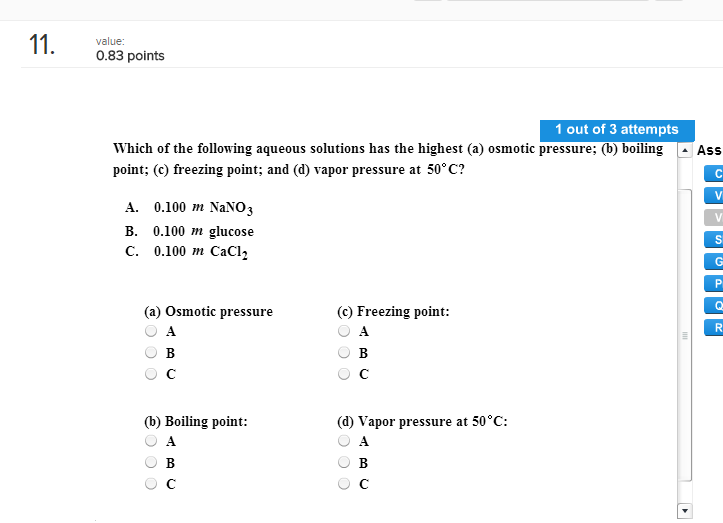Screen dimensions: 723x523
Task: Choose C for boiling point
Action: pyautogui.click(x=151, y=485)
